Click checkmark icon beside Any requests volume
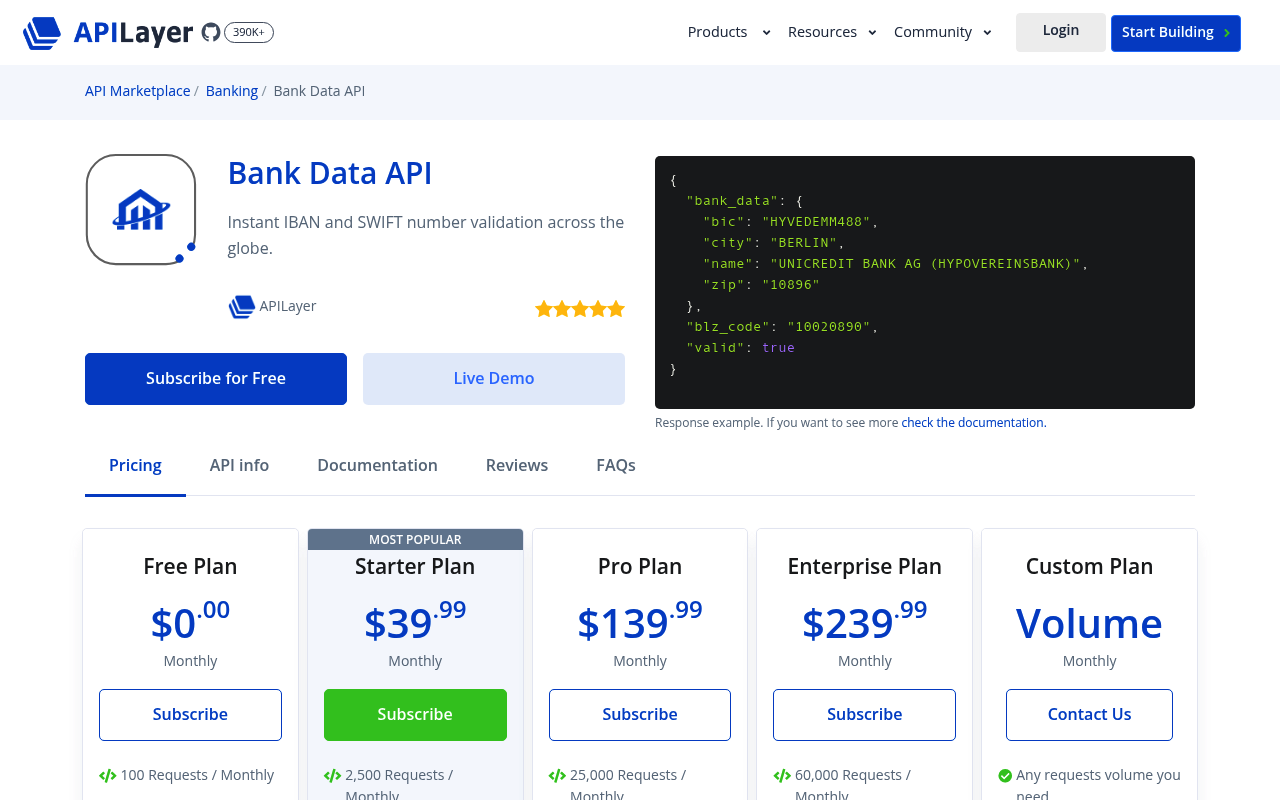The height and width of the screenshot is (800, 1280). point(1005,775)
